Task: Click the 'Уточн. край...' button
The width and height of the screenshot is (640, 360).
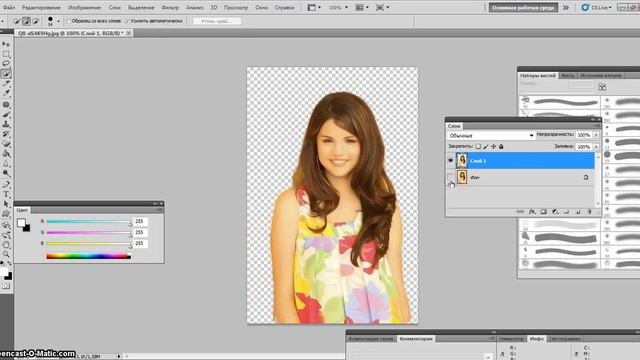Action: pos(217,21)
